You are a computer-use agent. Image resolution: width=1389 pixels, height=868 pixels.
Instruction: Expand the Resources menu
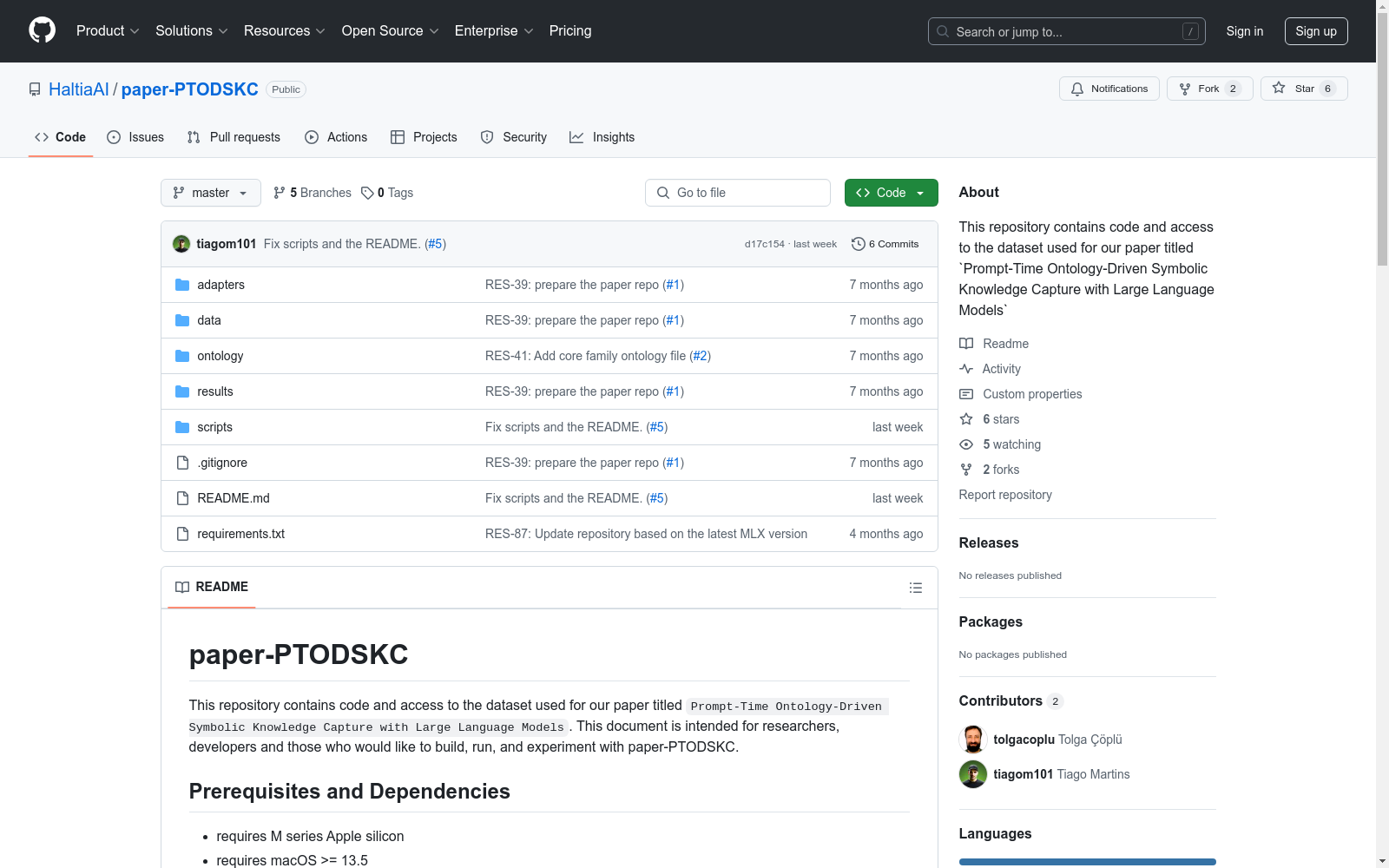[x=285, y=31]
